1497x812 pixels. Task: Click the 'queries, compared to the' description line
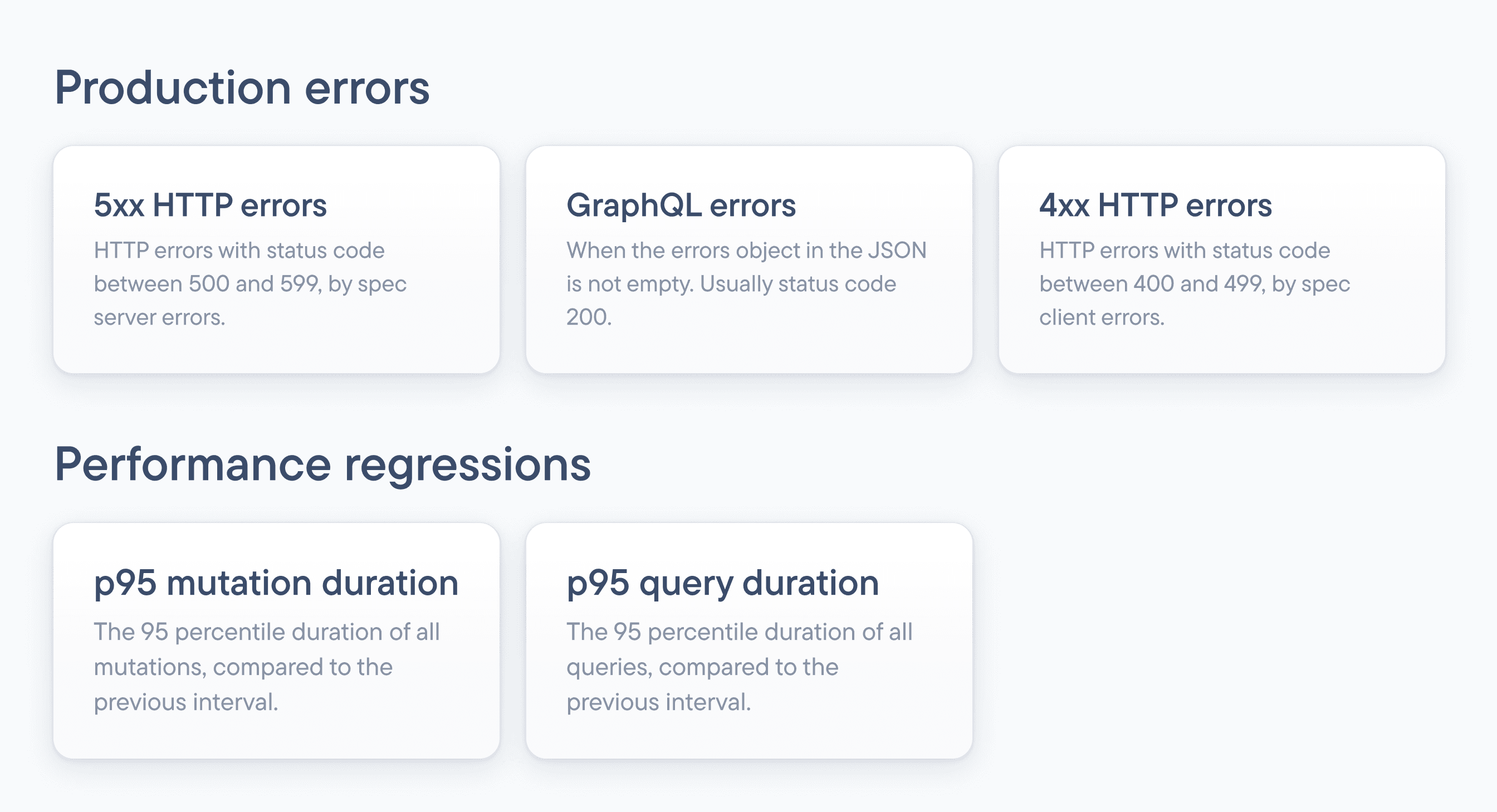pyautogui.click(x=702, y=667)
